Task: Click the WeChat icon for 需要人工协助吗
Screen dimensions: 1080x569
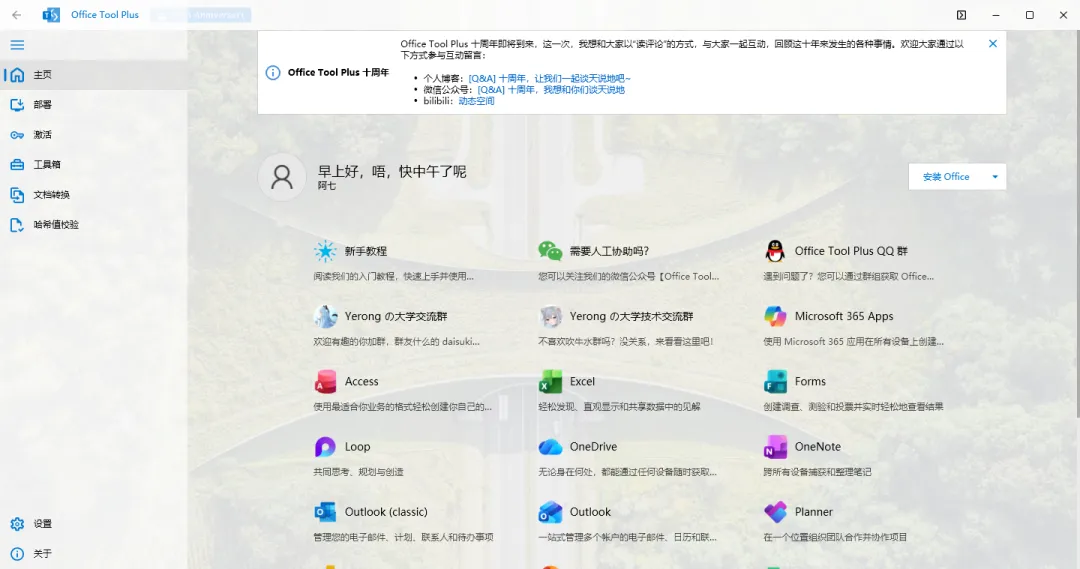Action: [550, 251]
